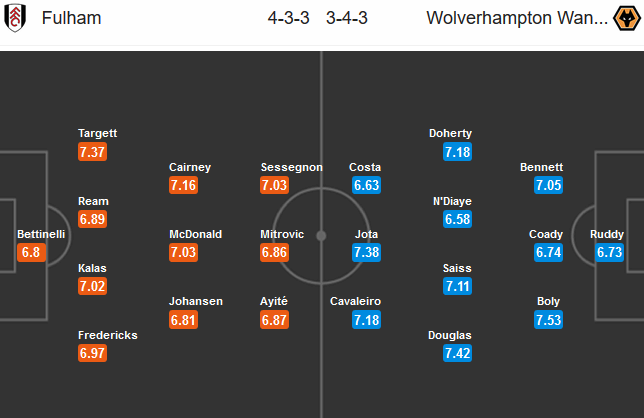
Task: Click Douglas's 7.42 rating badge
Action: pyautogui.click(x=457, y=354)
